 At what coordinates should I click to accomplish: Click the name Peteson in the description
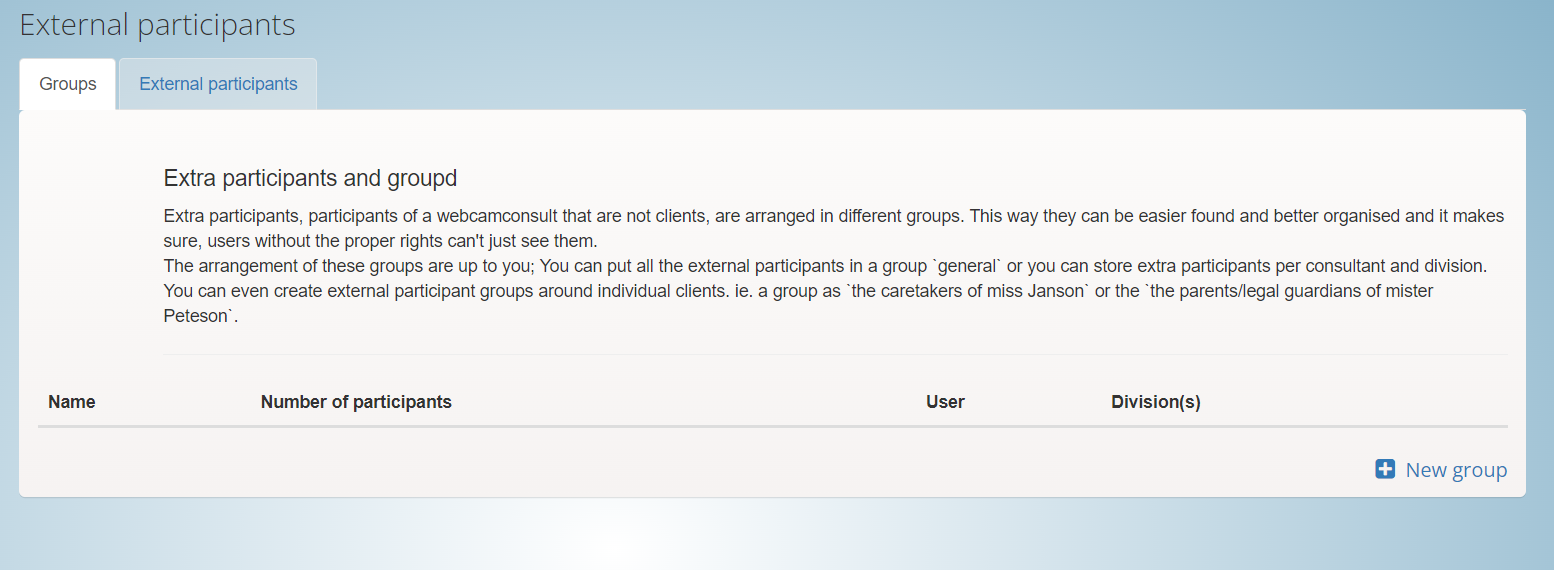tap(197, 316)
